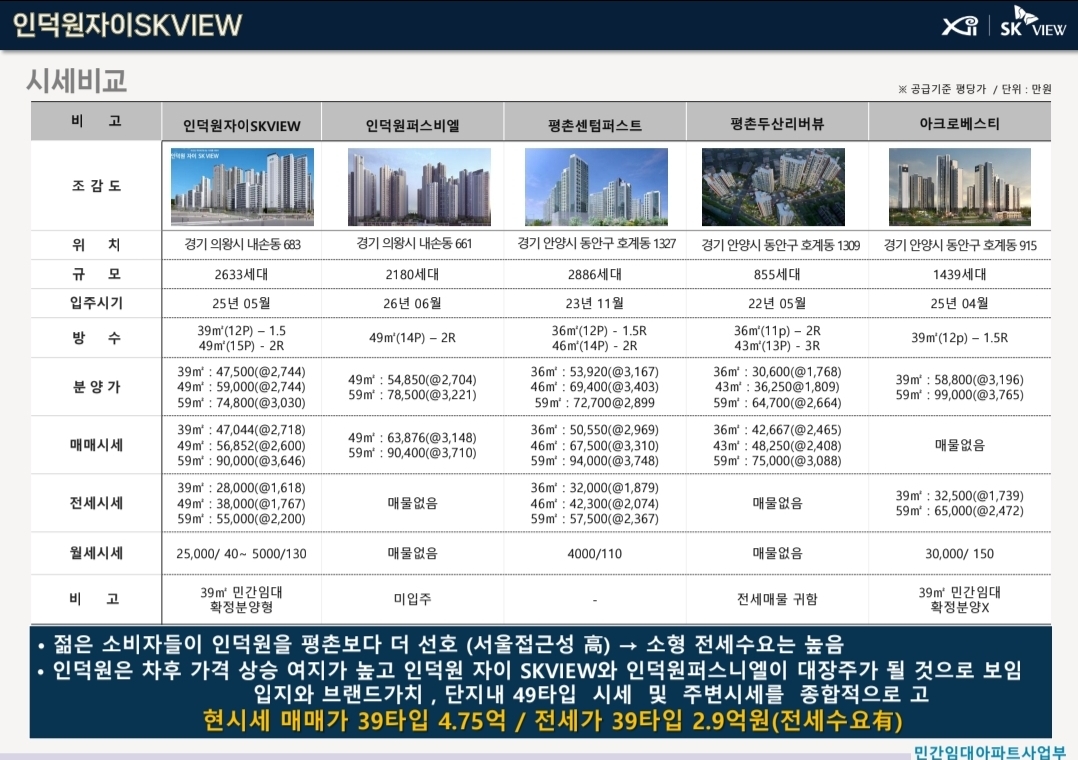Select monthly rent 30,000/ 150
1078x760 pixels.
tap(959, 554)
